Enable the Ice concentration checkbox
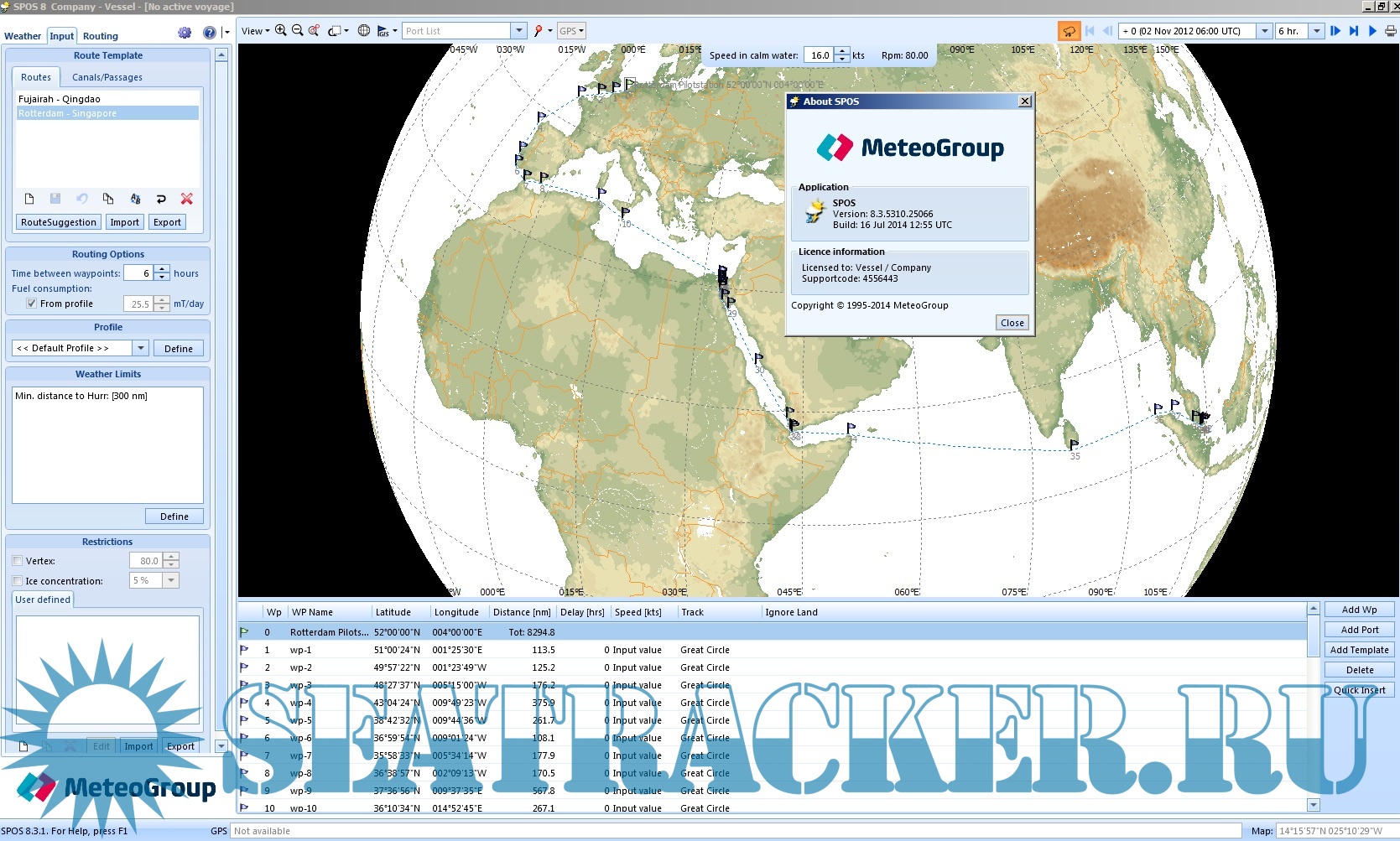This screenshot has width=1400, height=841. pos(18,580)
